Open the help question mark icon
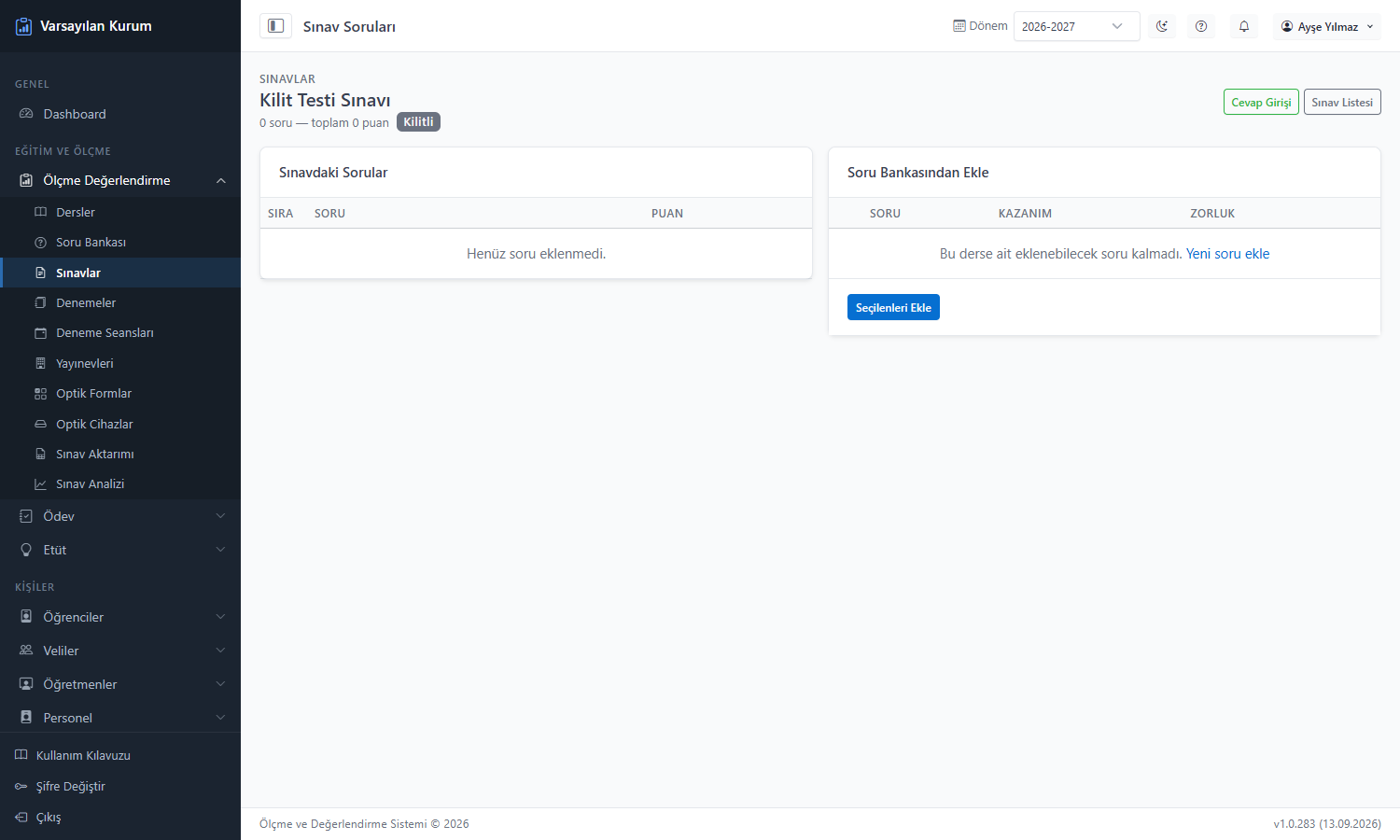 (x=1201, y=26)
